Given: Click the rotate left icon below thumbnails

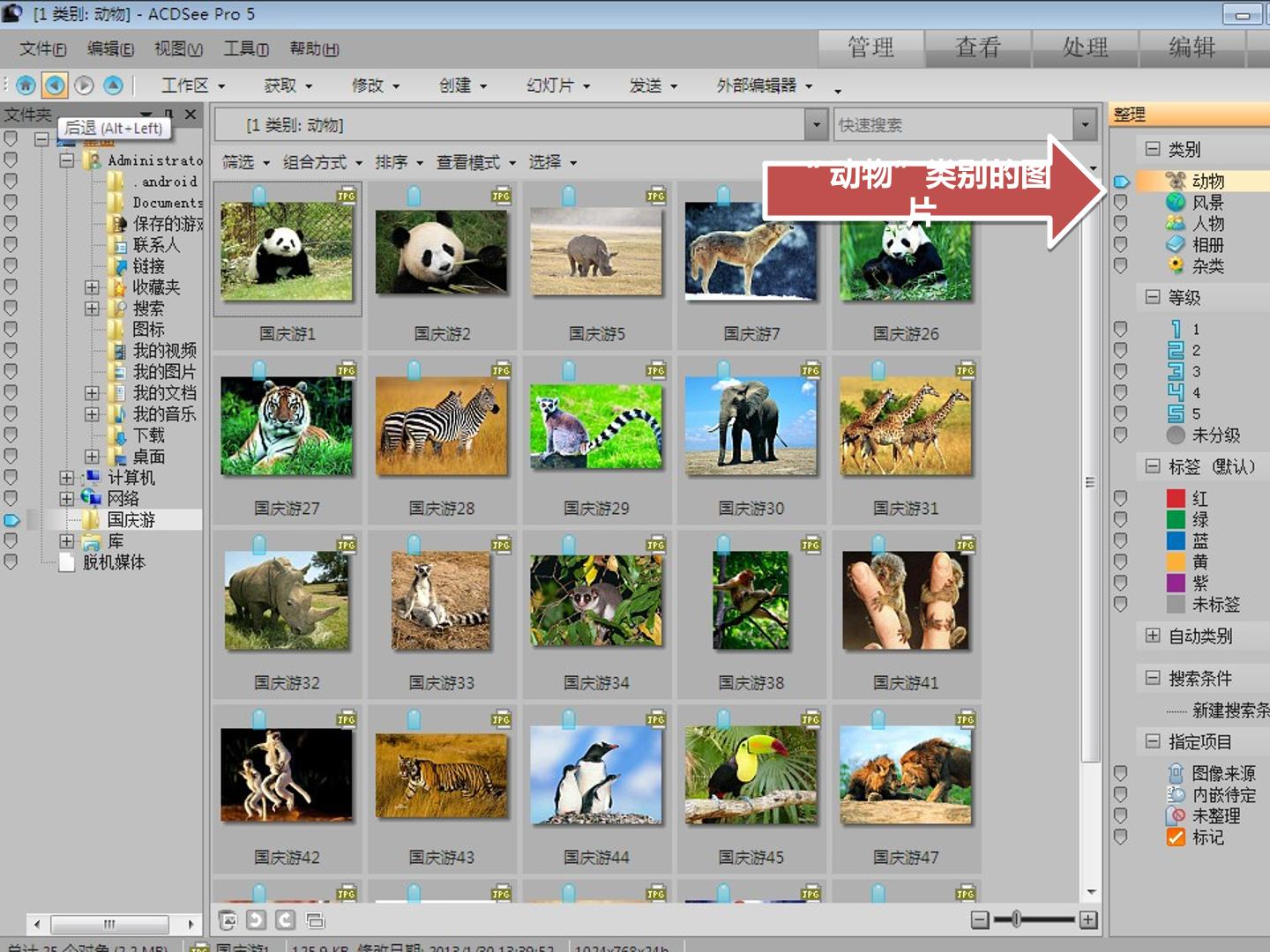Looking at the screenshot, I should (x=256, y=920).
